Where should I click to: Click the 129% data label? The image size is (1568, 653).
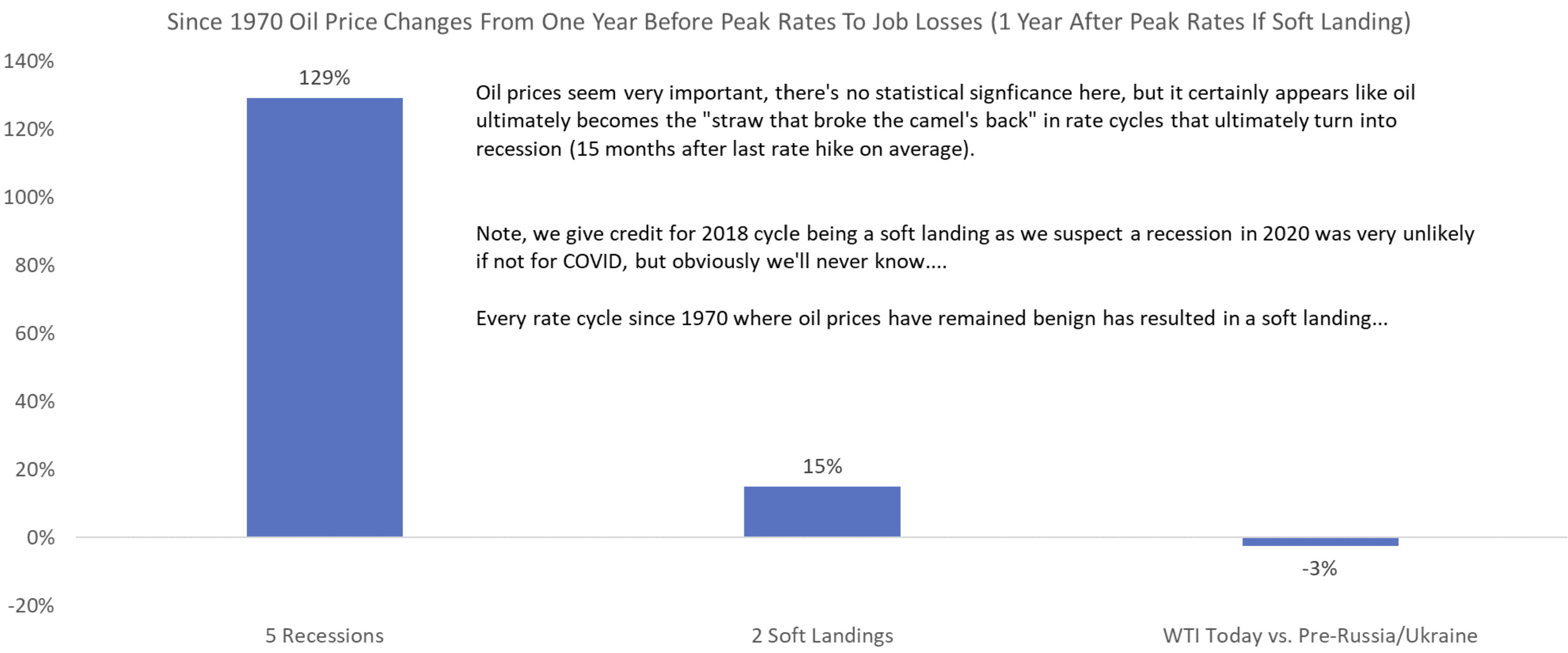point(325,78)
